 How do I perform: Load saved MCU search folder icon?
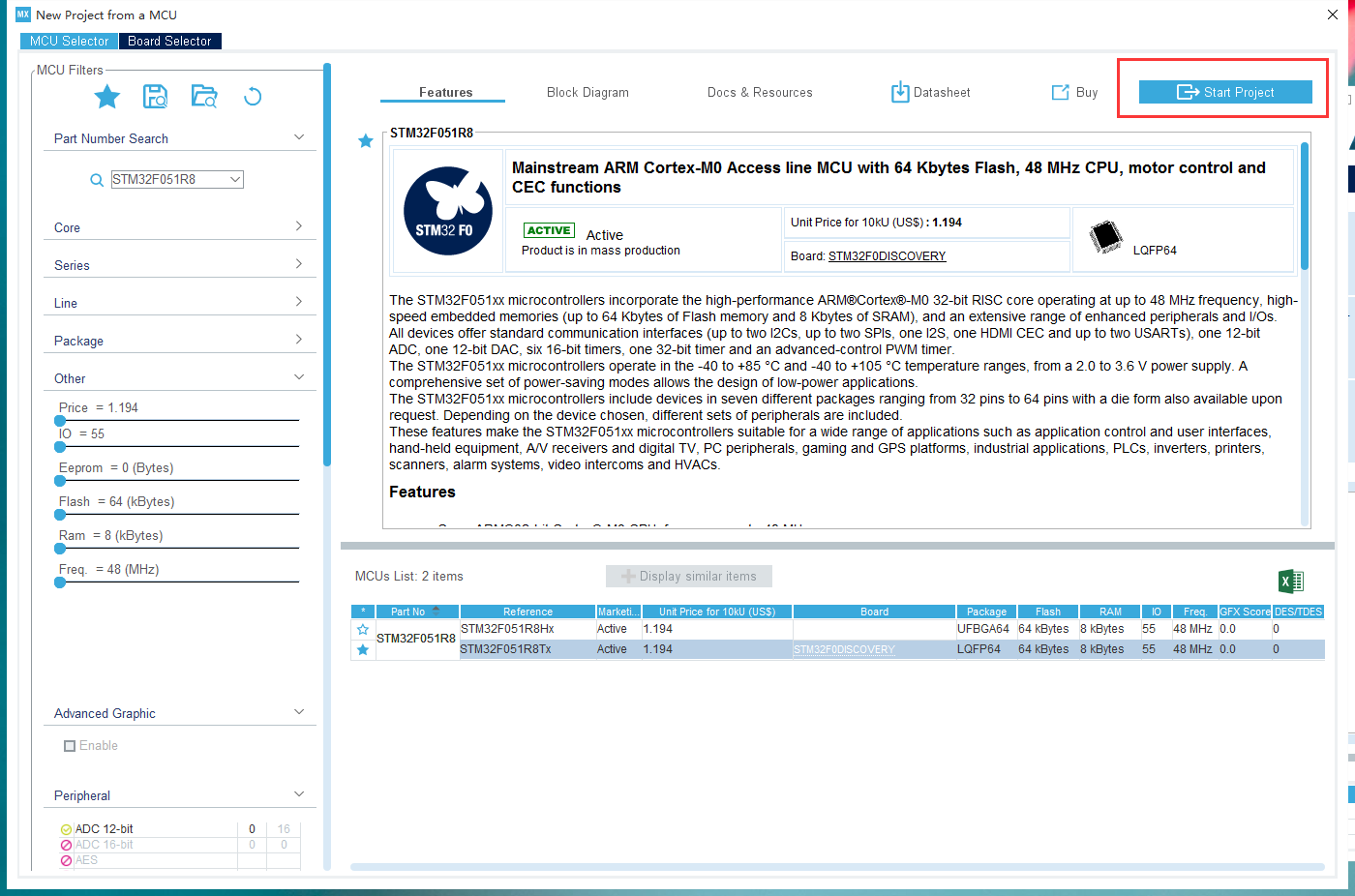(204, 97)
